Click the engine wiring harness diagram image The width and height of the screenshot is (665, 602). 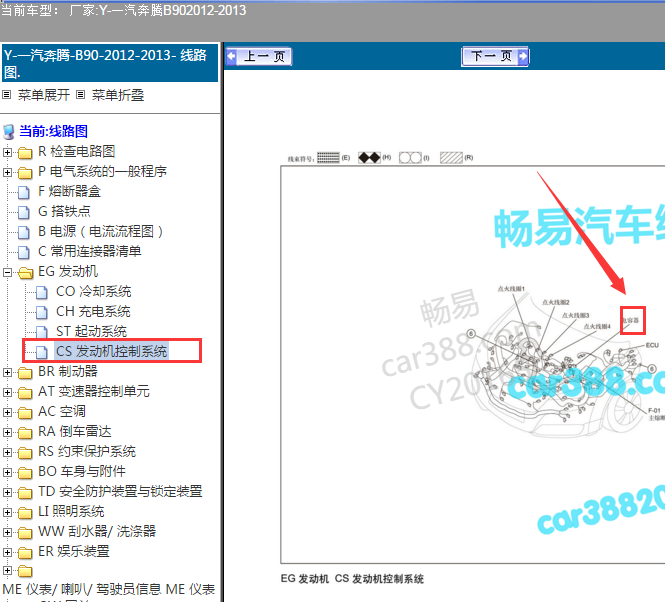pyautogui.click(x=560, y=361)
